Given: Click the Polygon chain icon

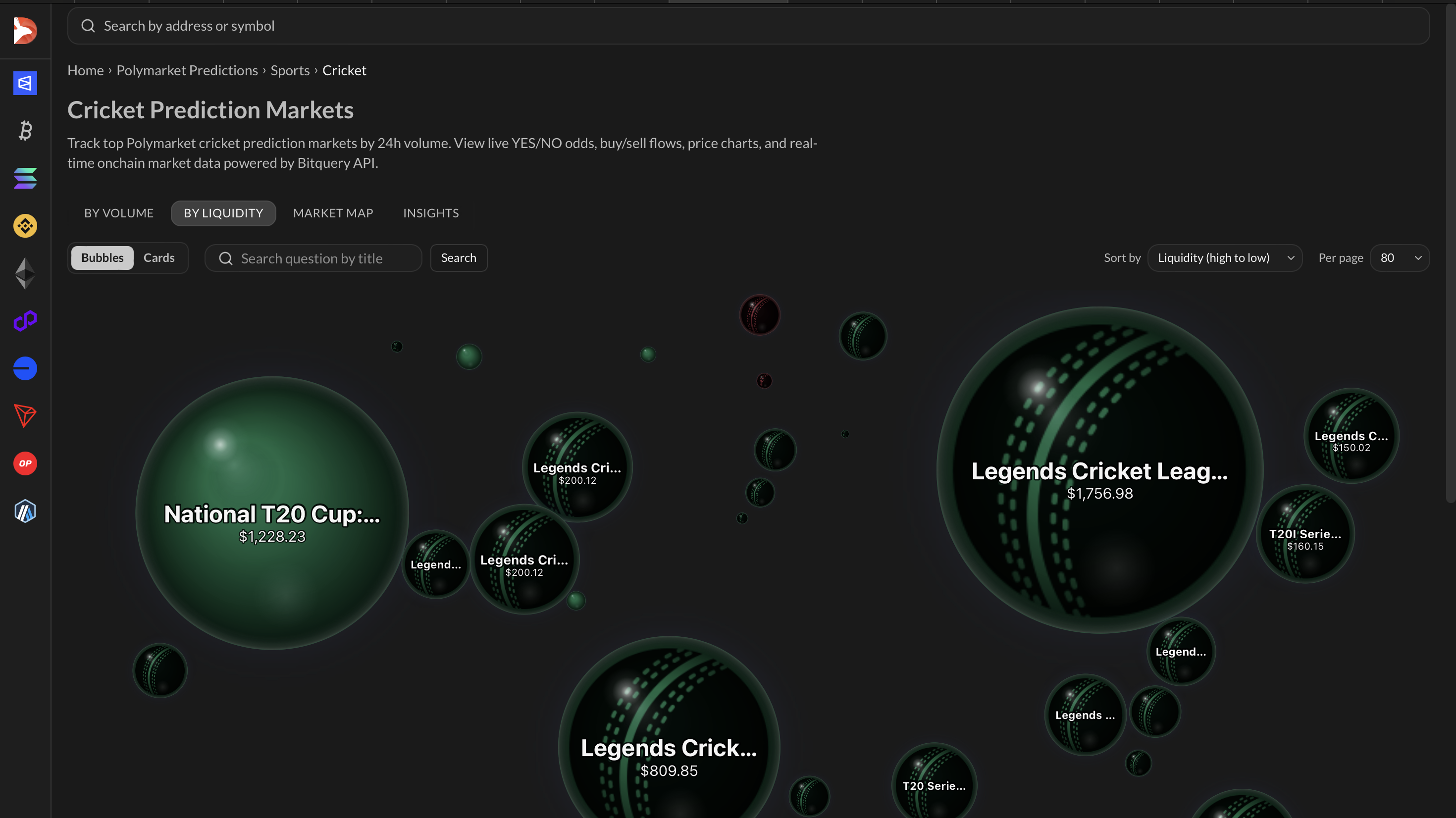Looking at the screenshot, I should 25,320.
